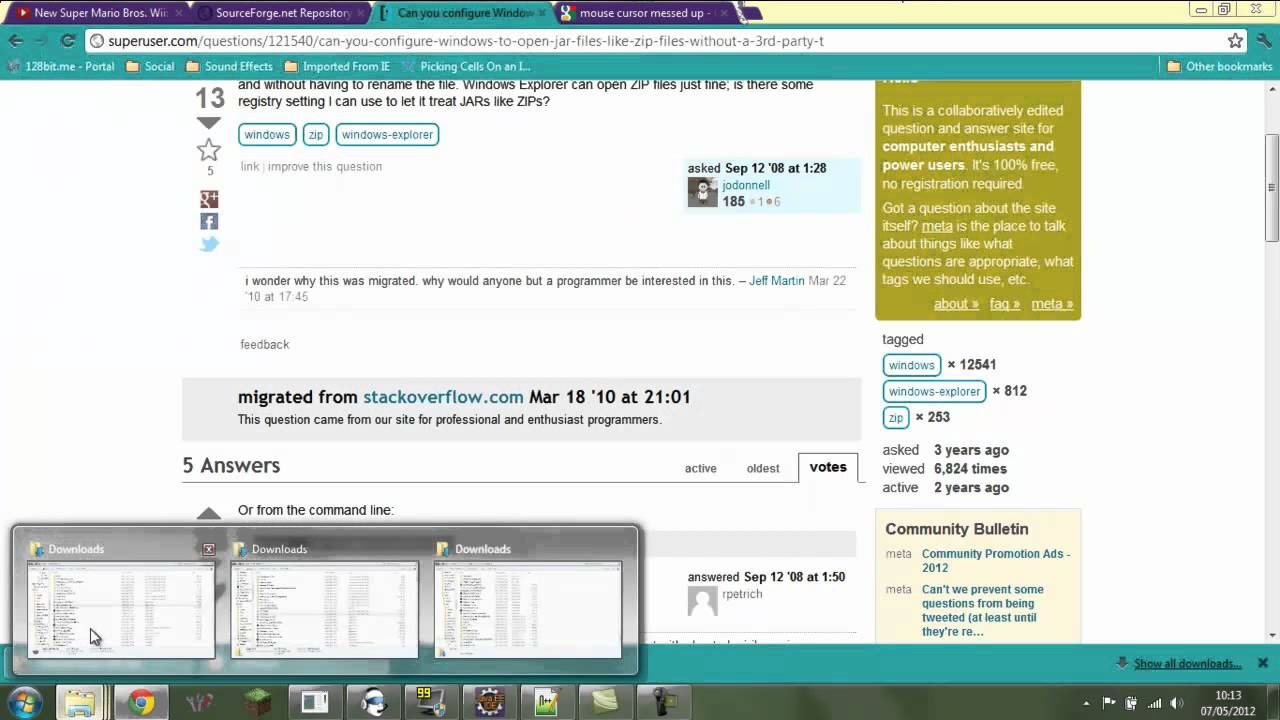1280x720 pixels.
Task: Open the rpetrich user profile
Action: (742, 594)
